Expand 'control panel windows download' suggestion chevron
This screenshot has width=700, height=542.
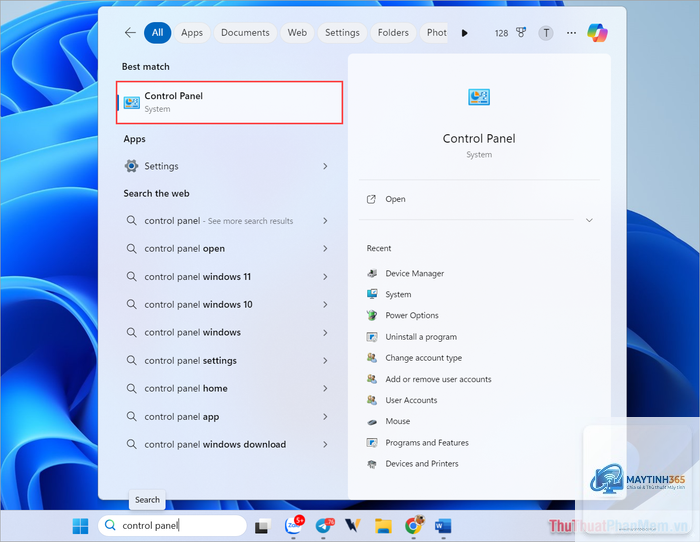(x=325, y=444)
